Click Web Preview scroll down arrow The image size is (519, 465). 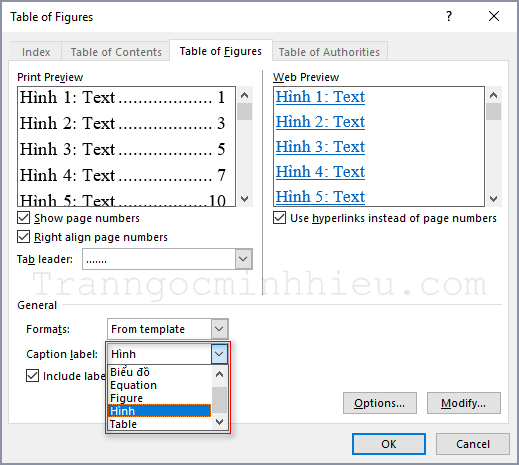tap(494, 199)
